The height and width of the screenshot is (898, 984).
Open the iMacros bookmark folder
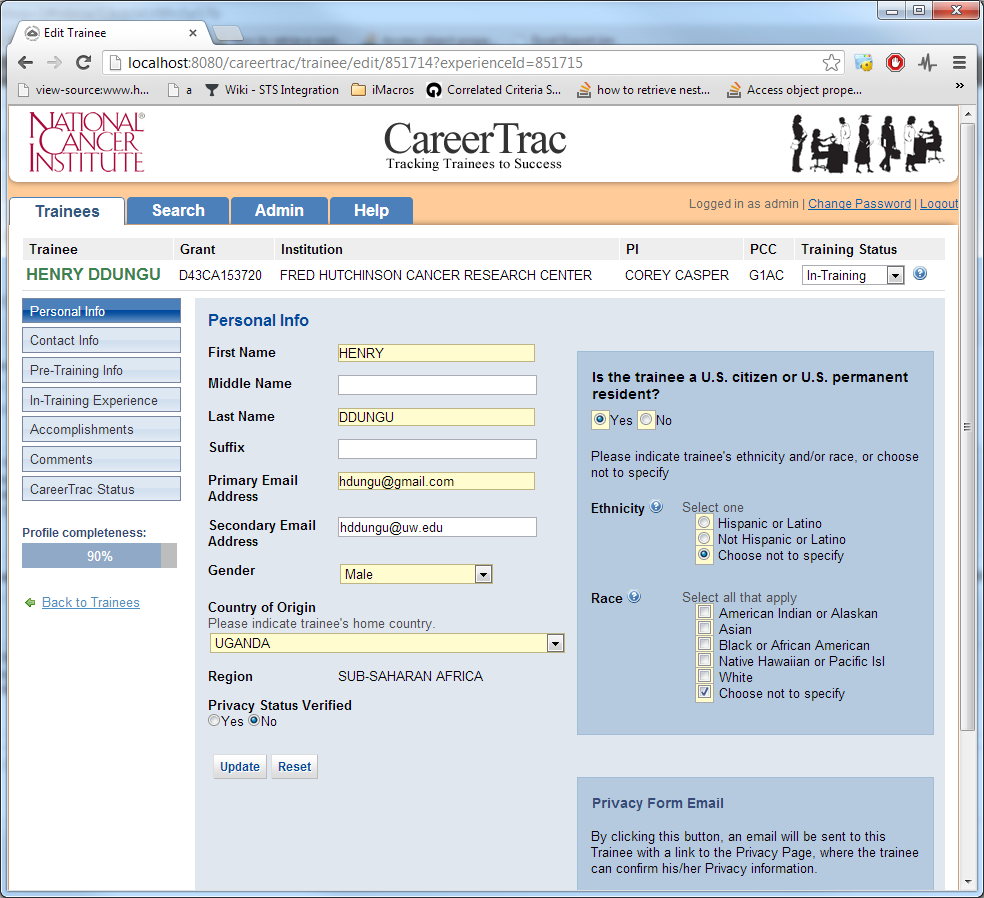pos(382,90)
